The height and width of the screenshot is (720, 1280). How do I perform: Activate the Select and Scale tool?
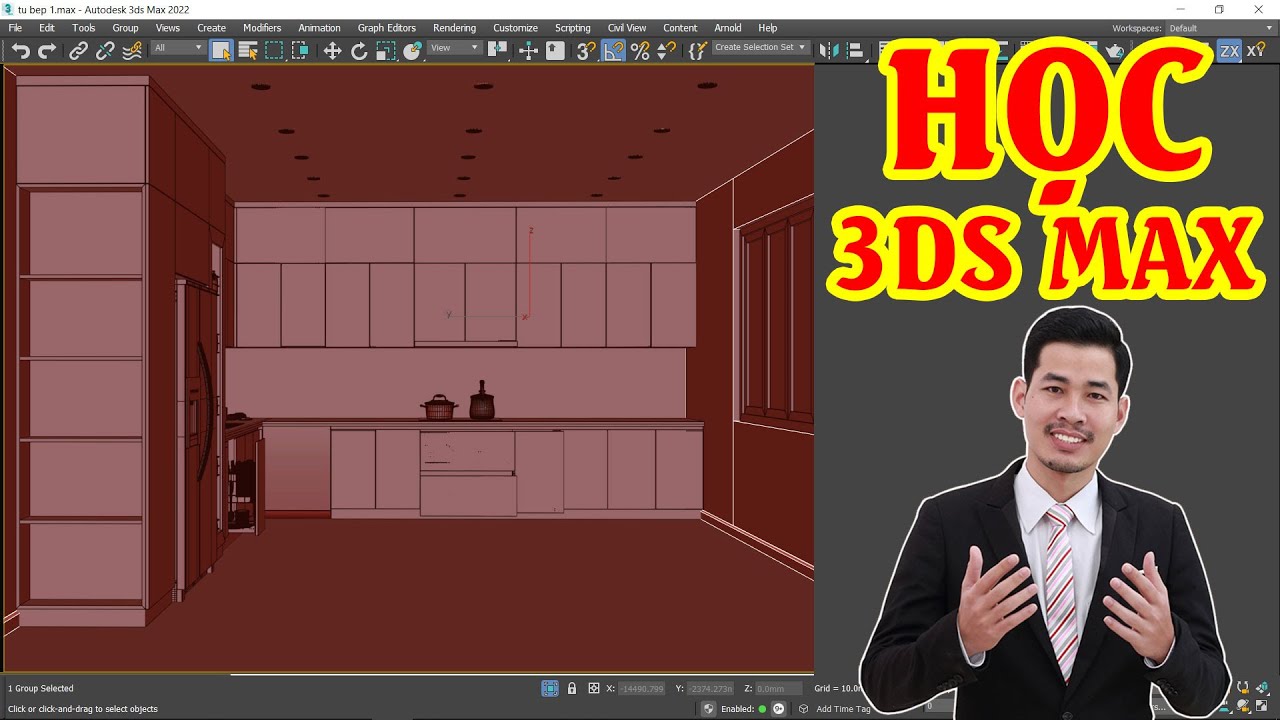[x=386, y=51]
